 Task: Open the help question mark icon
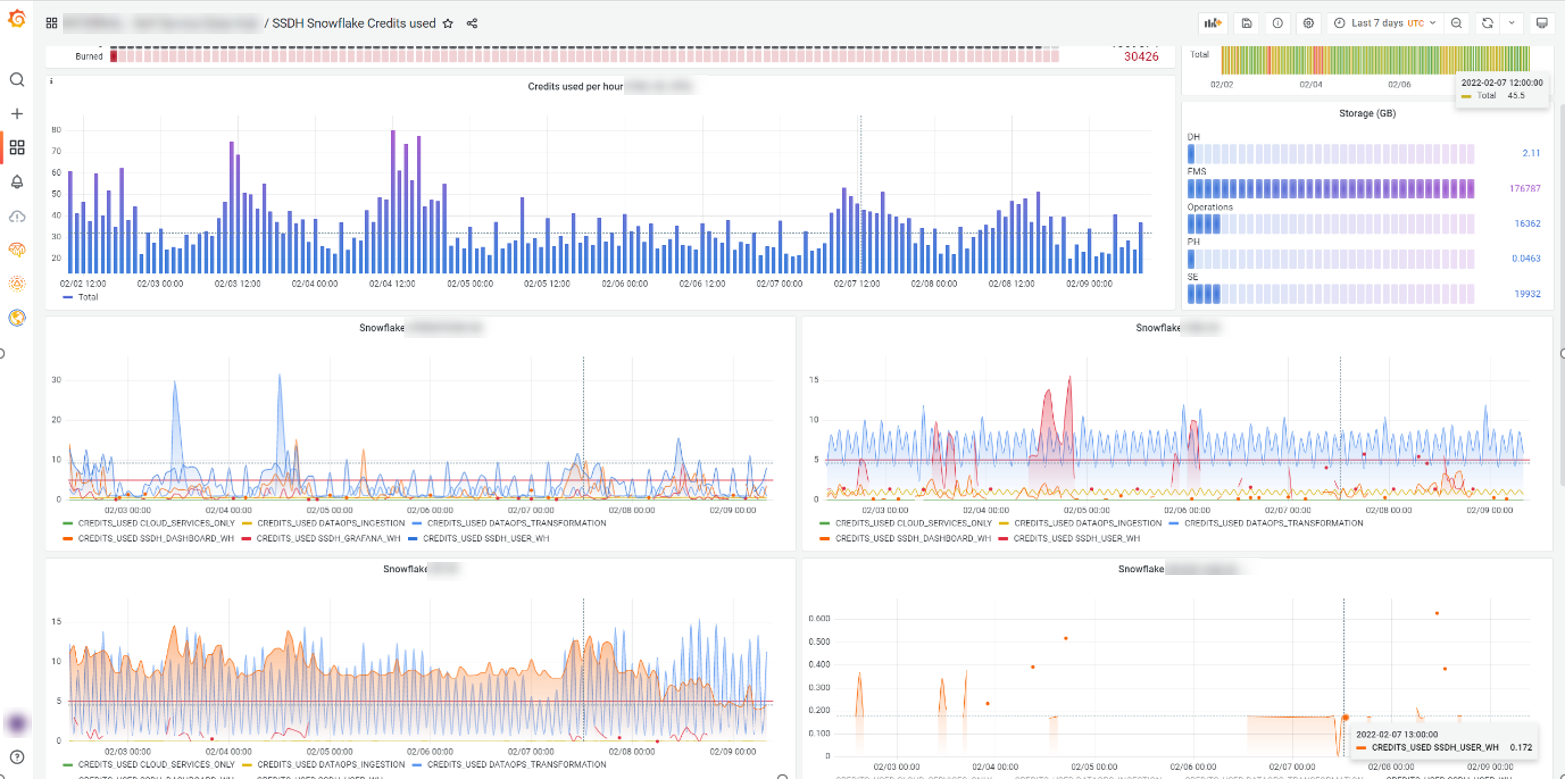17,757
